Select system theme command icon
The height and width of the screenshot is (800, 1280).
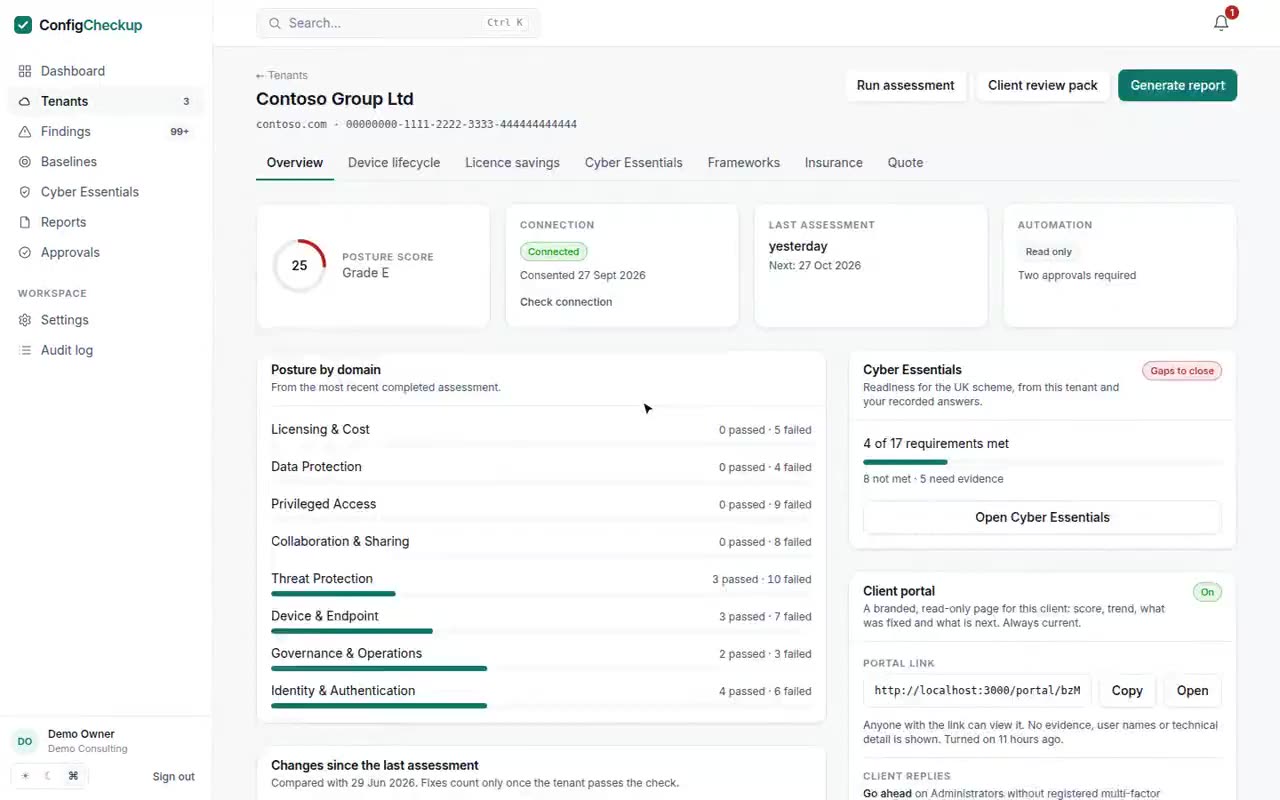(73, 776)
